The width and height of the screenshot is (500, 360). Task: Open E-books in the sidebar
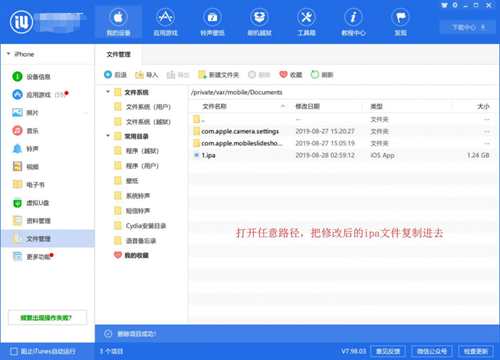tap(28, 185)
